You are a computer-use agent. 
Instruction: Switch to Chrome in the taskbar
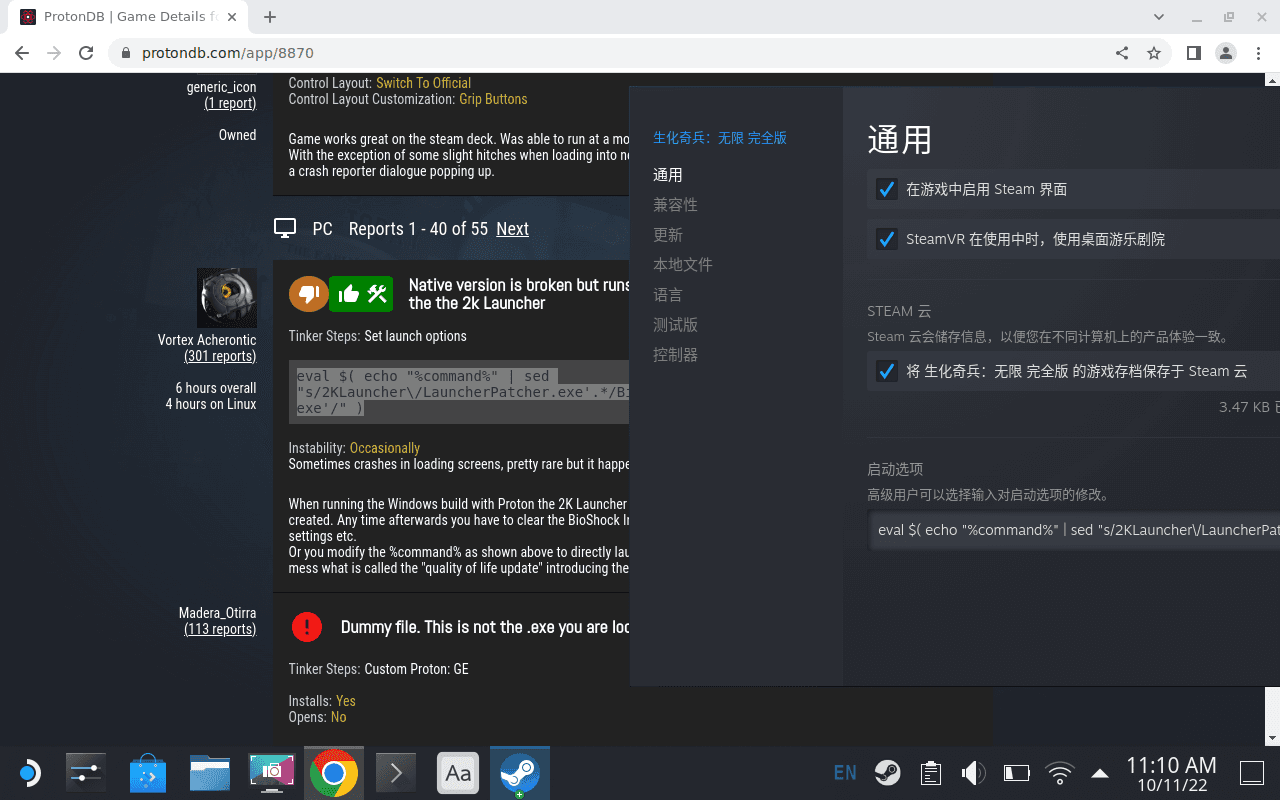[334, 772]
